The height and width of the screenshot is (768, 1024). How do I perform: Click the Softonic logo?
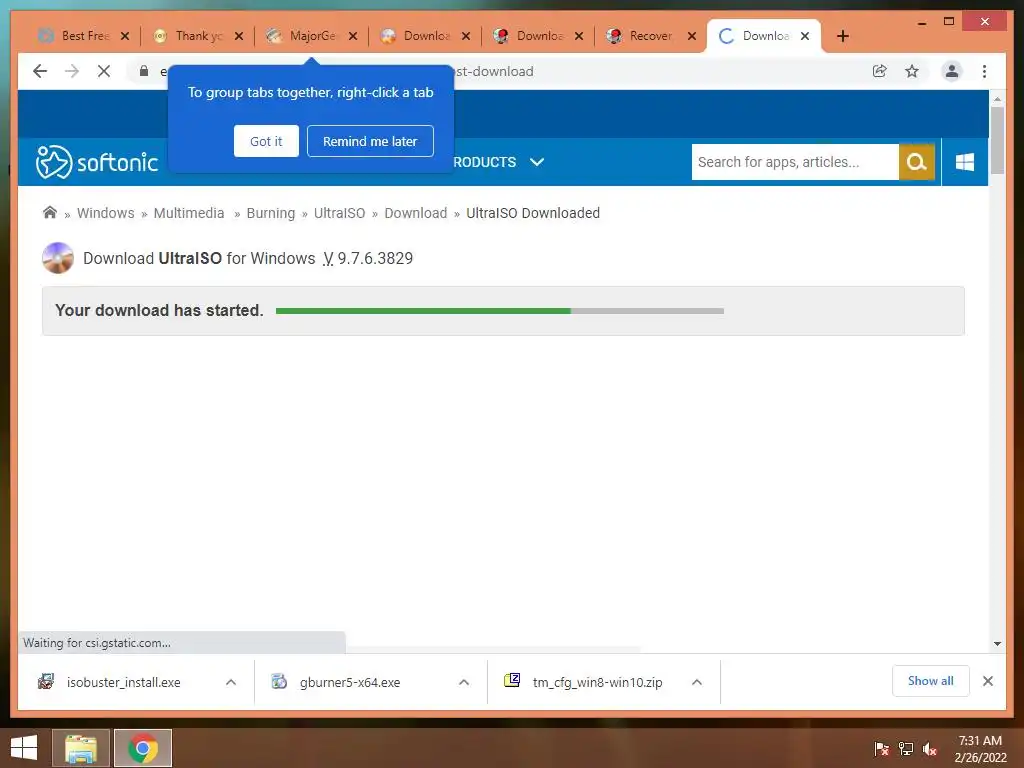(97, 162)
